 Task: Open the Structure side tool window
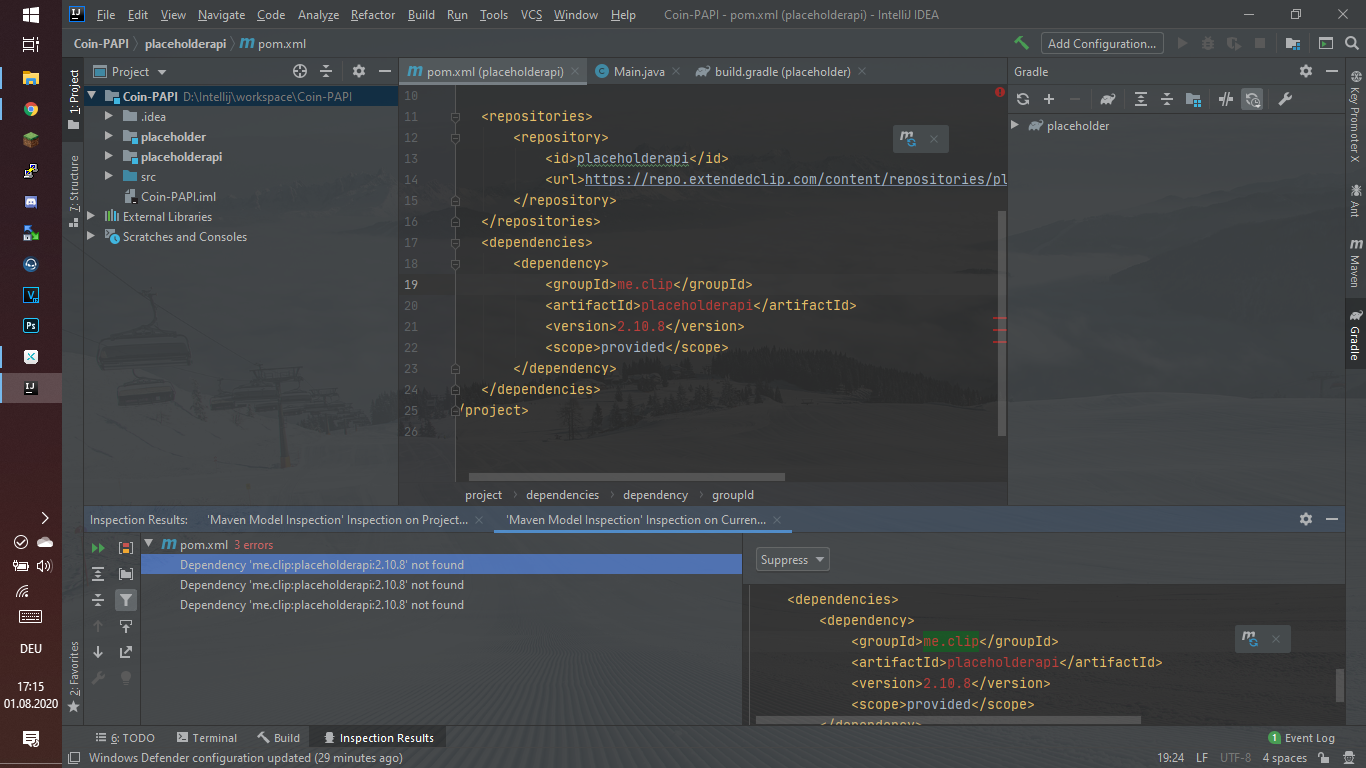(73, 190)
